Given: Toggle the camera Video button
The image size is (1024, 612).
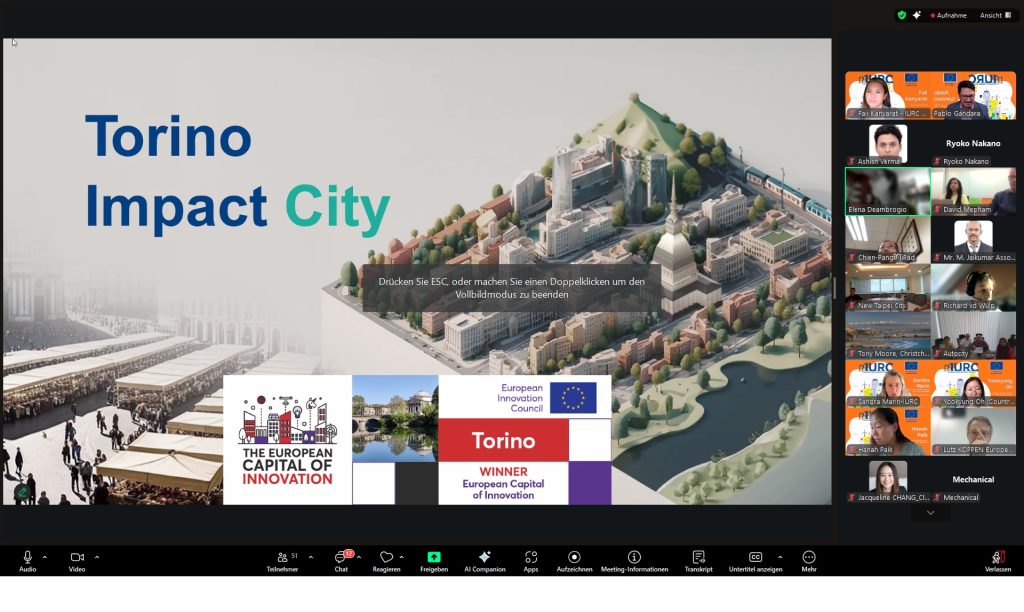Looking at the screenshot, I should 77,557.
